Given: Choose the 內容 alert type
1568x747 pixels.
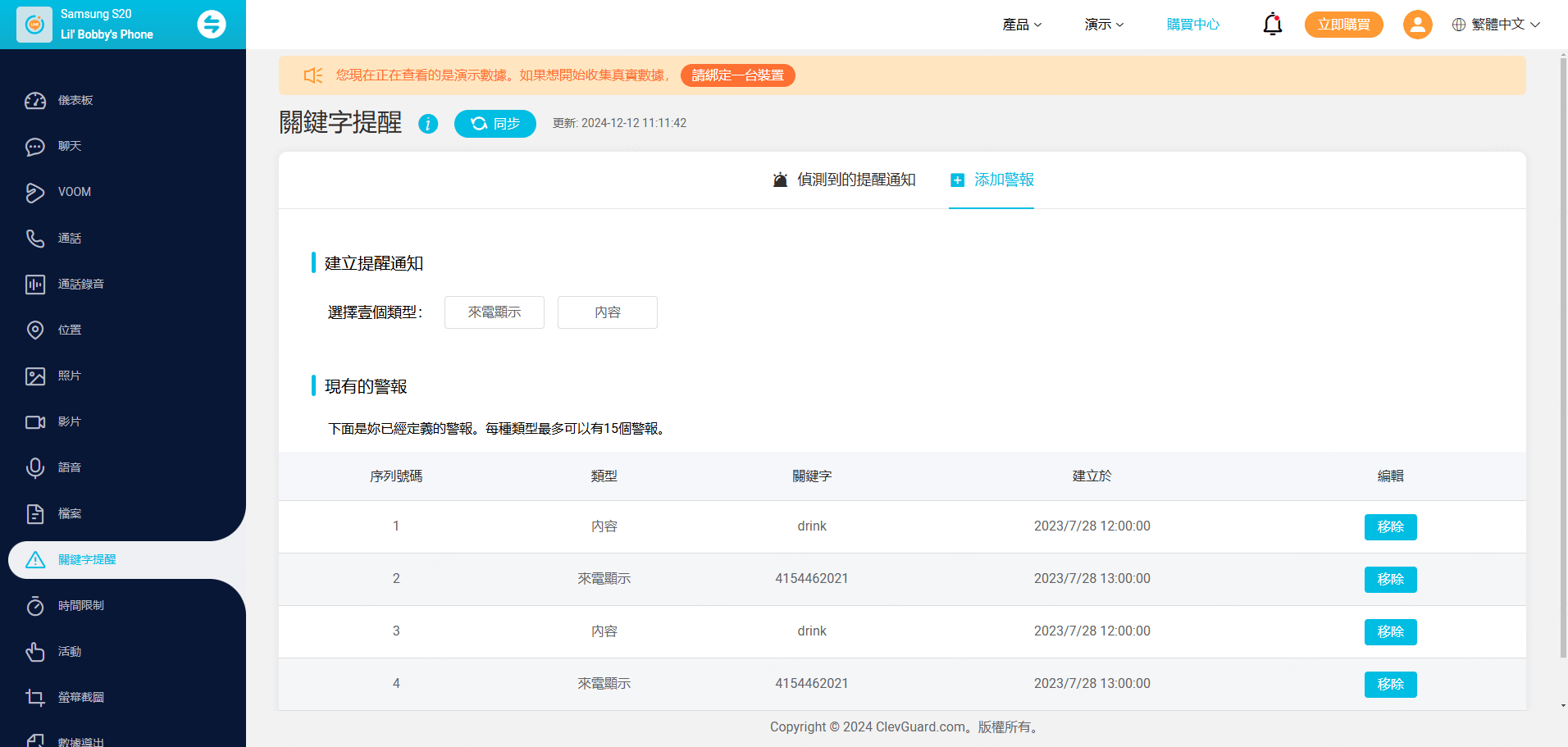Looking at the screenshot, I should (608, 312).
